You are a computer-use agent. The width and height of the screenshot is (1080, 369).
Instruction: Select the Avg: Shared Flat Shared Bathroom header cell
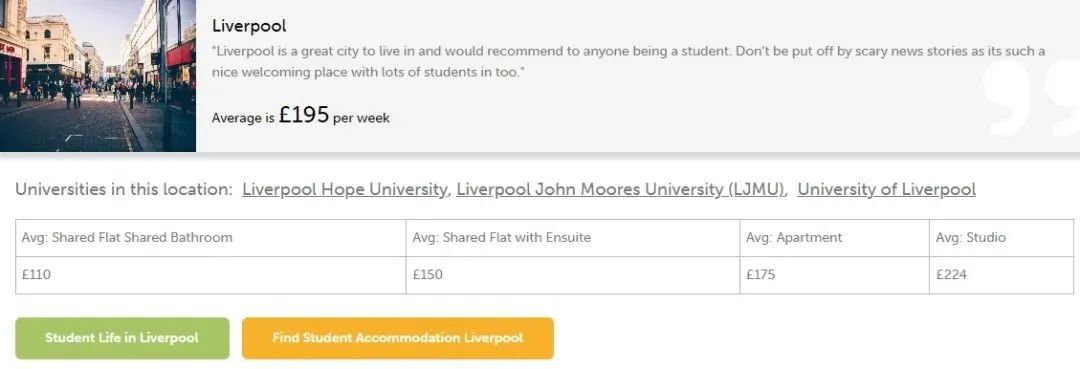[x=211, y=238]
